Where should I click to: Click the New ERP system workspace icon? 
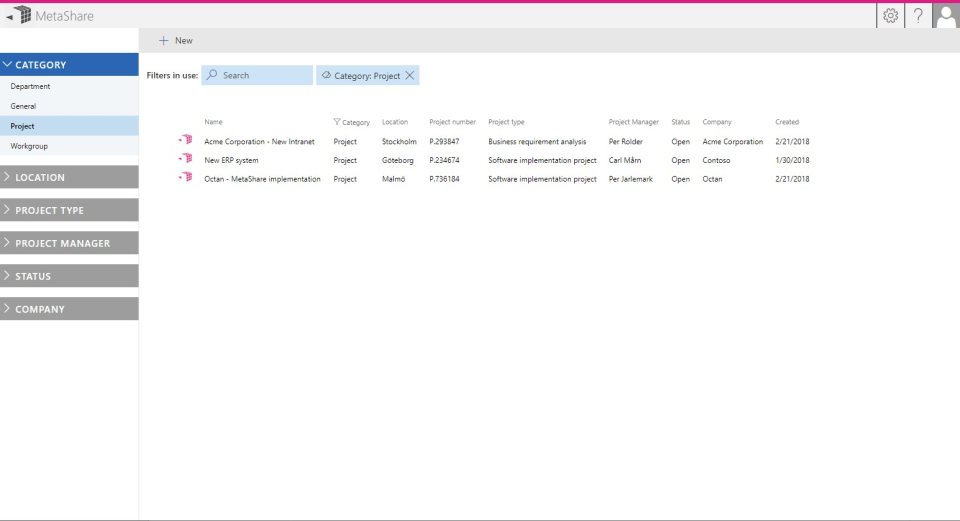(x=186, y=159)
